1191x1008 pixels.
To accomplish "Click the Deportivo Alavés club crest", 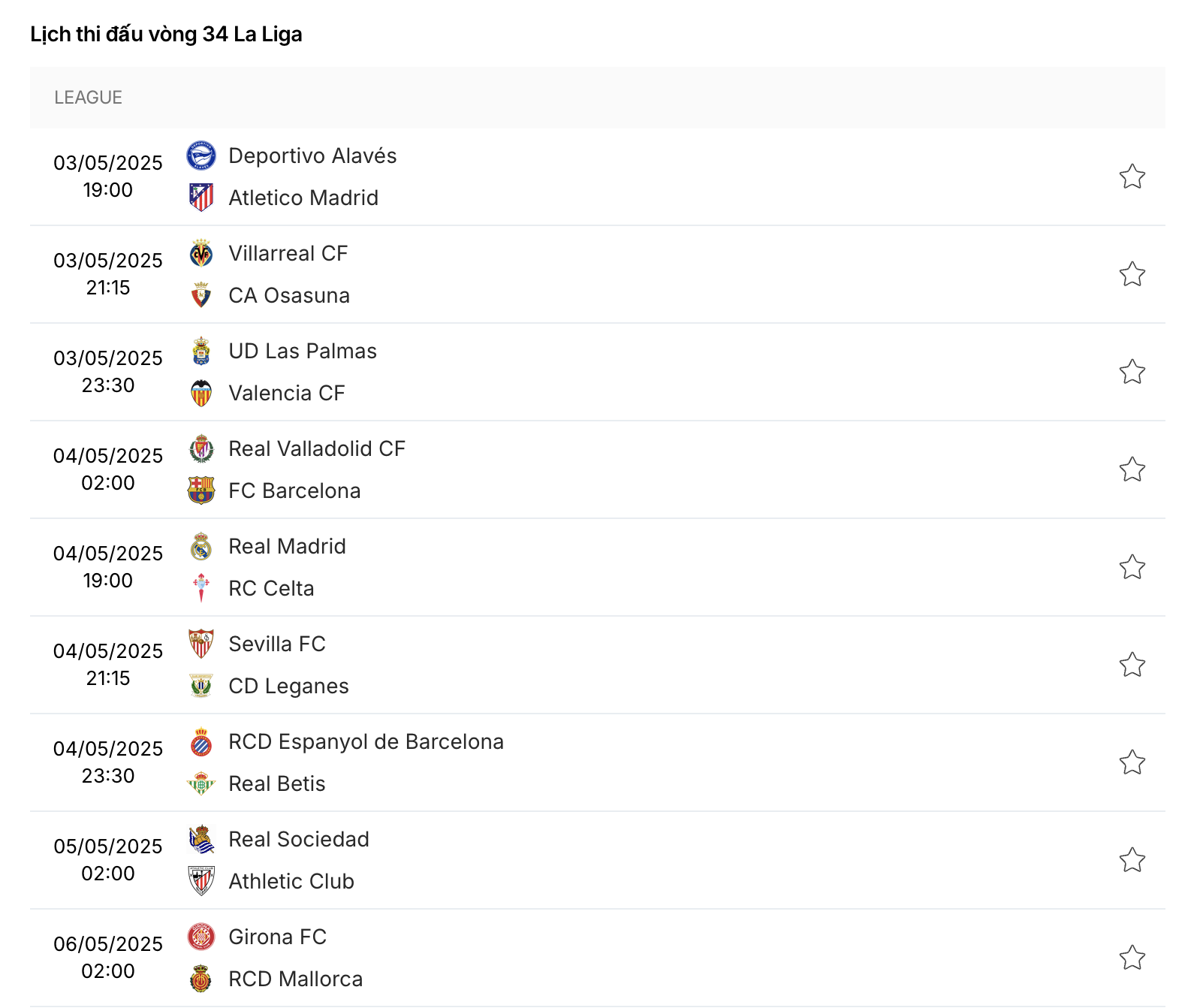I will point(201,155).
